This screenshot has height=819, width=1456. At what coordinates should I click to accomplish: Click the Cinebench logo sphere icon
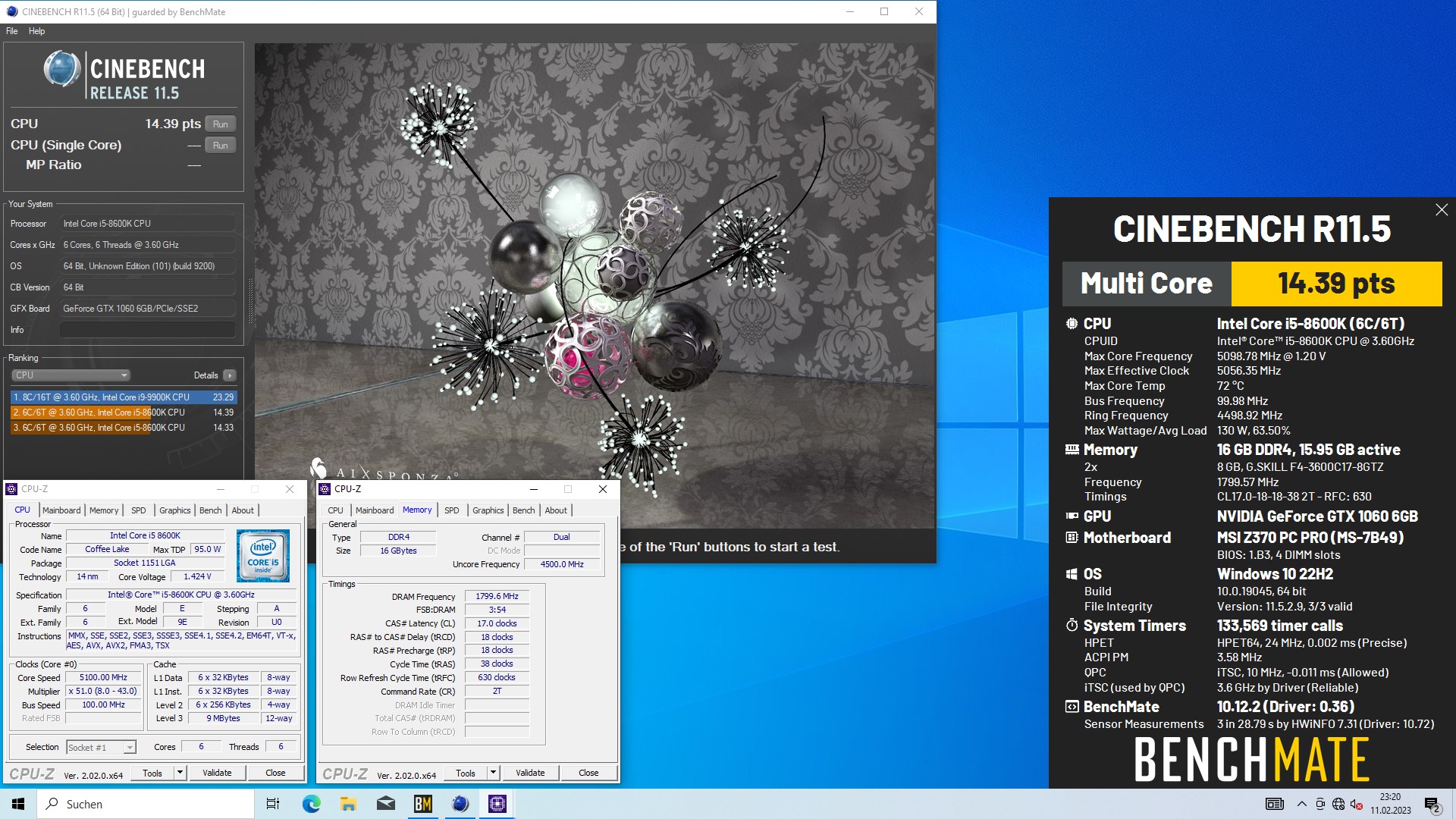(61, 69)
